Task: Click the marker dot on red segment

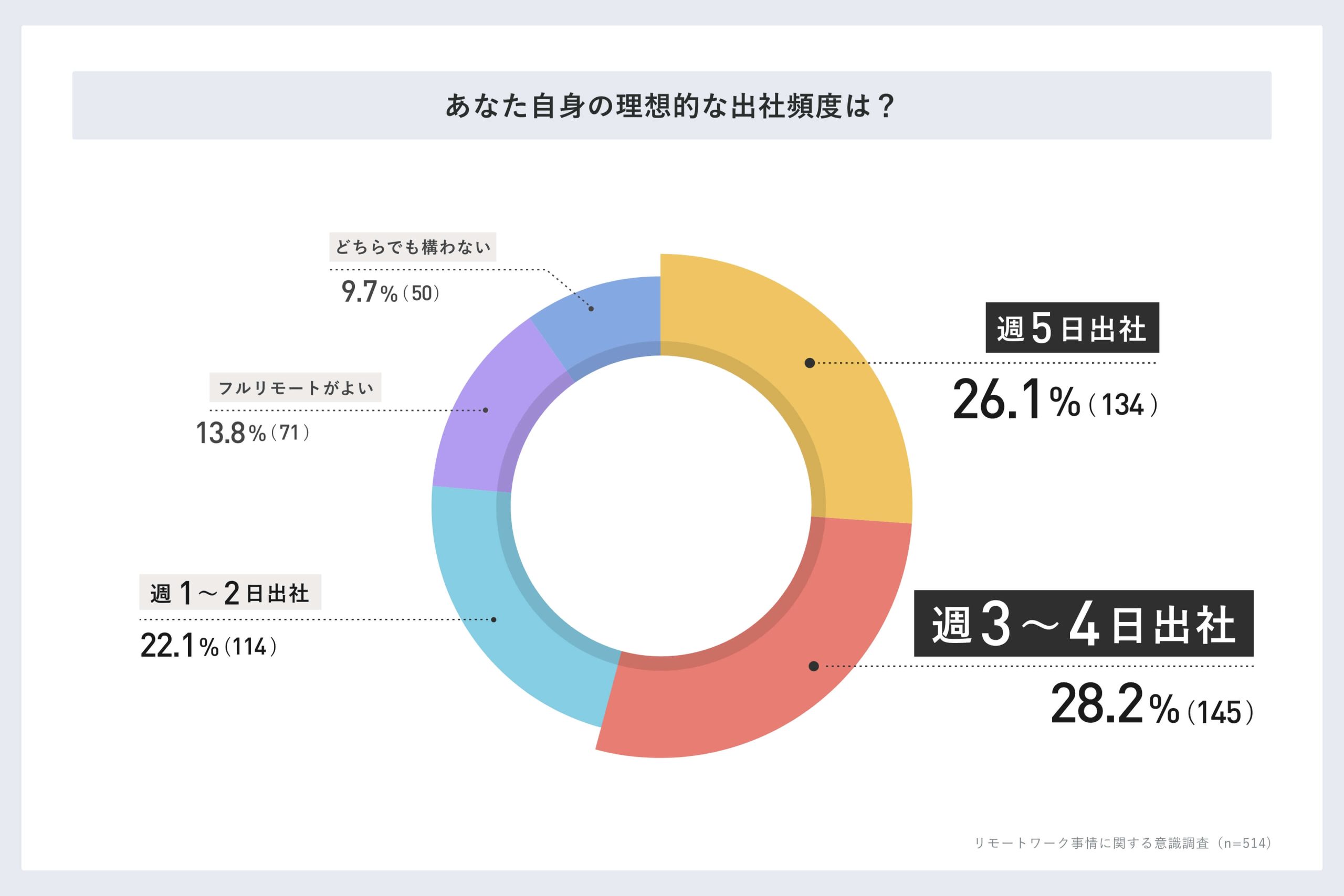Action: (x=814, y=666)
